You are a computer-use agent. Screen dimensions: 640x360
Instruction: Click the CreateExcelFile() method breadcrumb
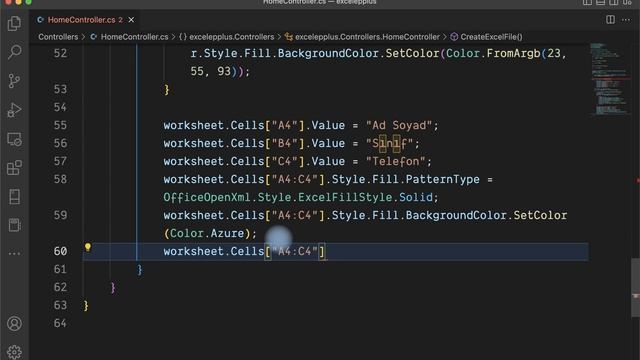click(x=487, y=37)
